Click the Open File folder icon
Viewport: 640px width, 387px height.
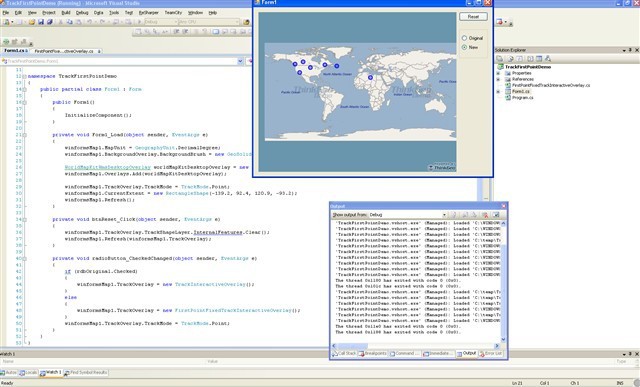(32, 22)
